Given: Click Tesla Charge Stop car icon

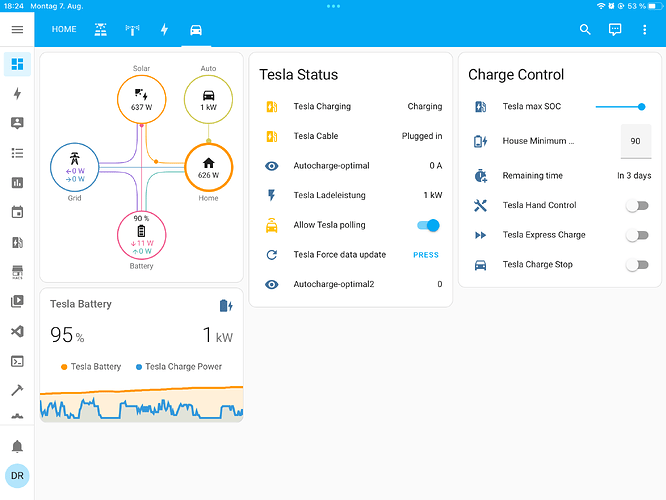Looking at the screenshot, I should pyautogui.click(x=480, y=265).
